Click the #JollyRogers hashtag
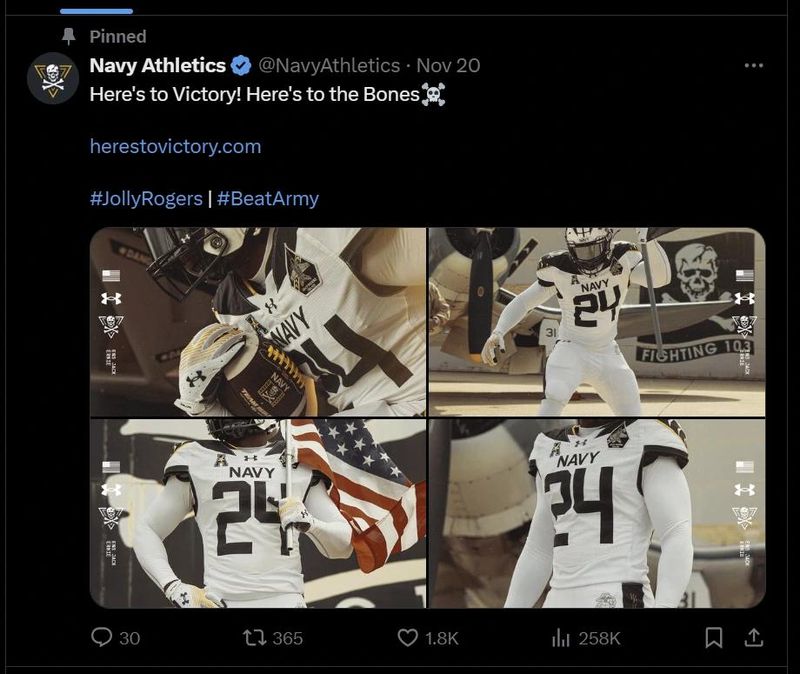Screen dimensions: 800x674 pyautogui.click(x=145, y=198)
